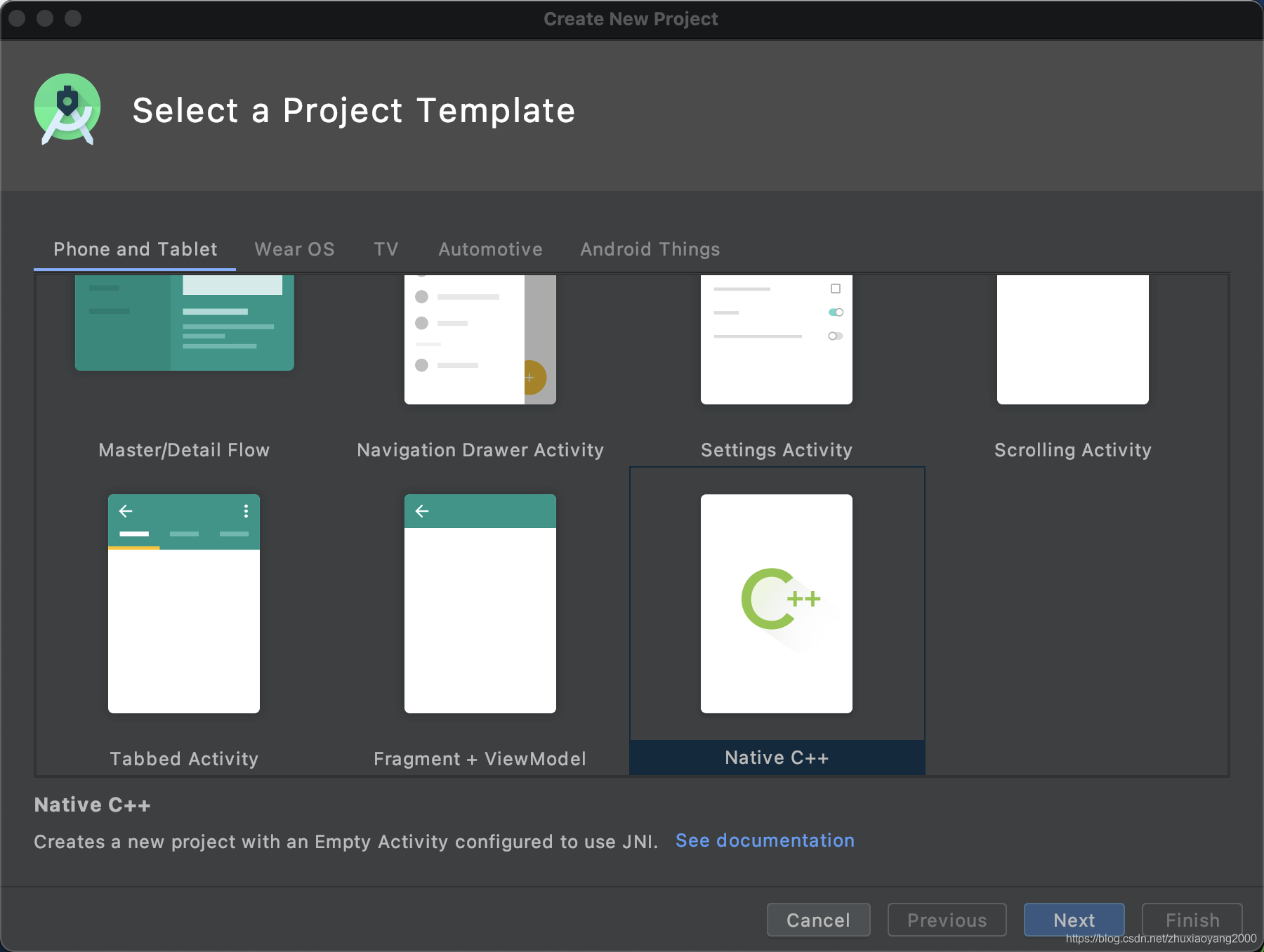Open the TV tab
Screen dimensions: 1264x952
point(386,249)
